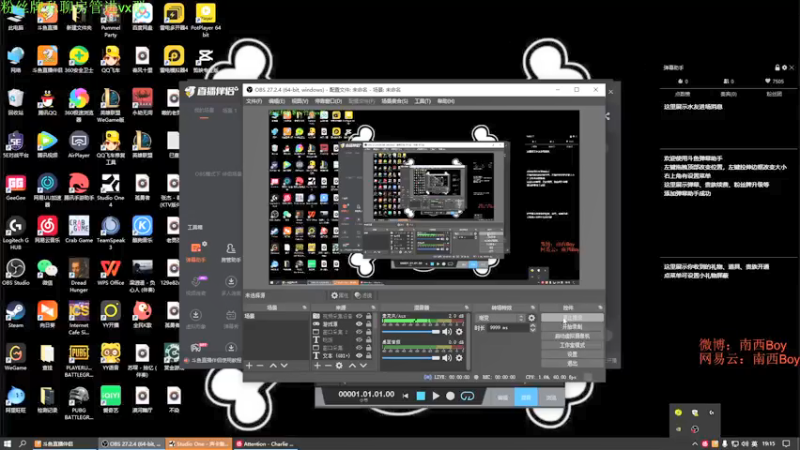The width and height of the screenshot is (800, 450).
Task: Toggle lock on 窗口采集 2 source
Action: (368, 332)
